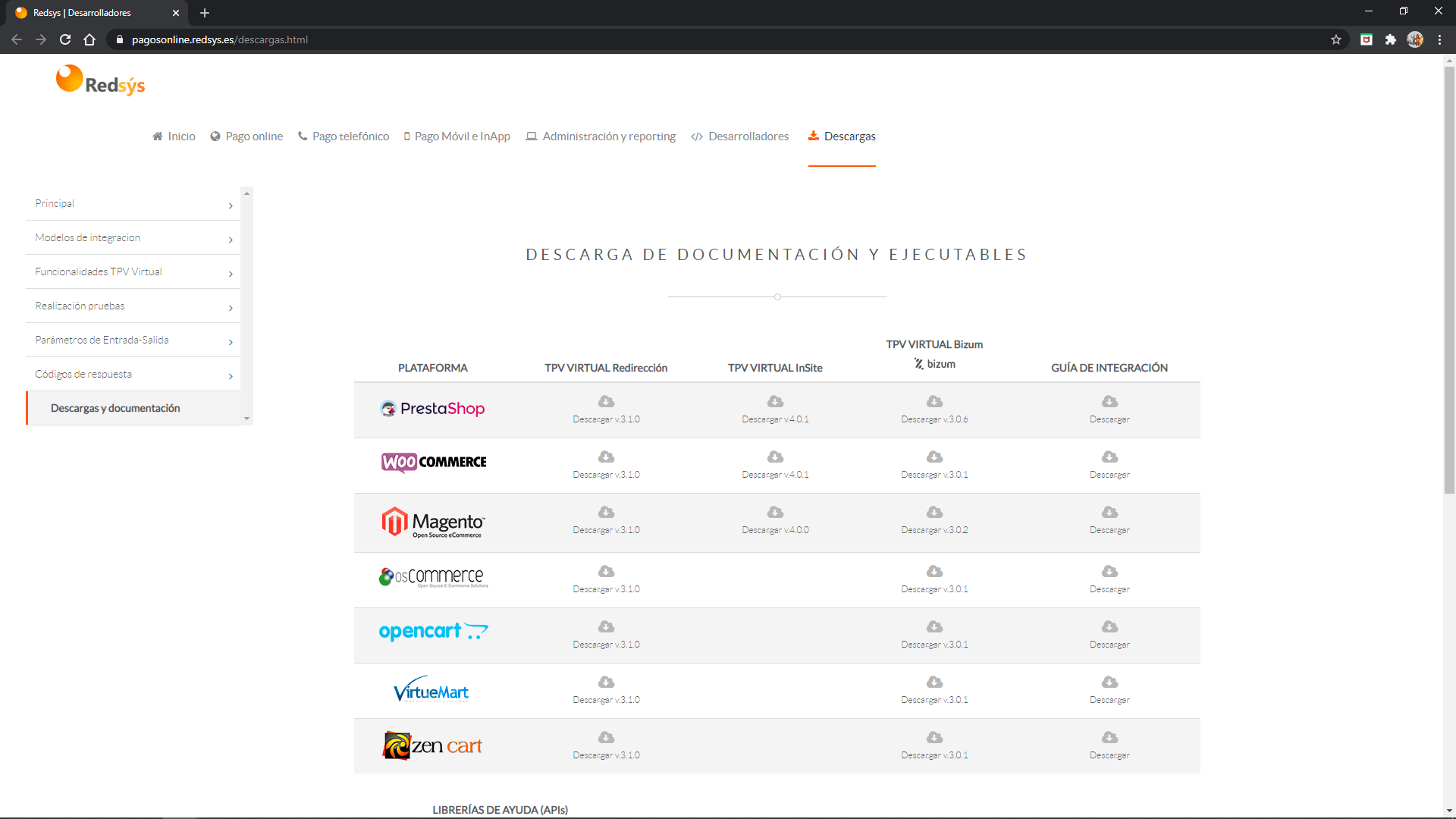Viewport: 1456px width, 819px height.
Task: Click Descargar v.3.1.0 link for Zen Cart
Action: 606,755
